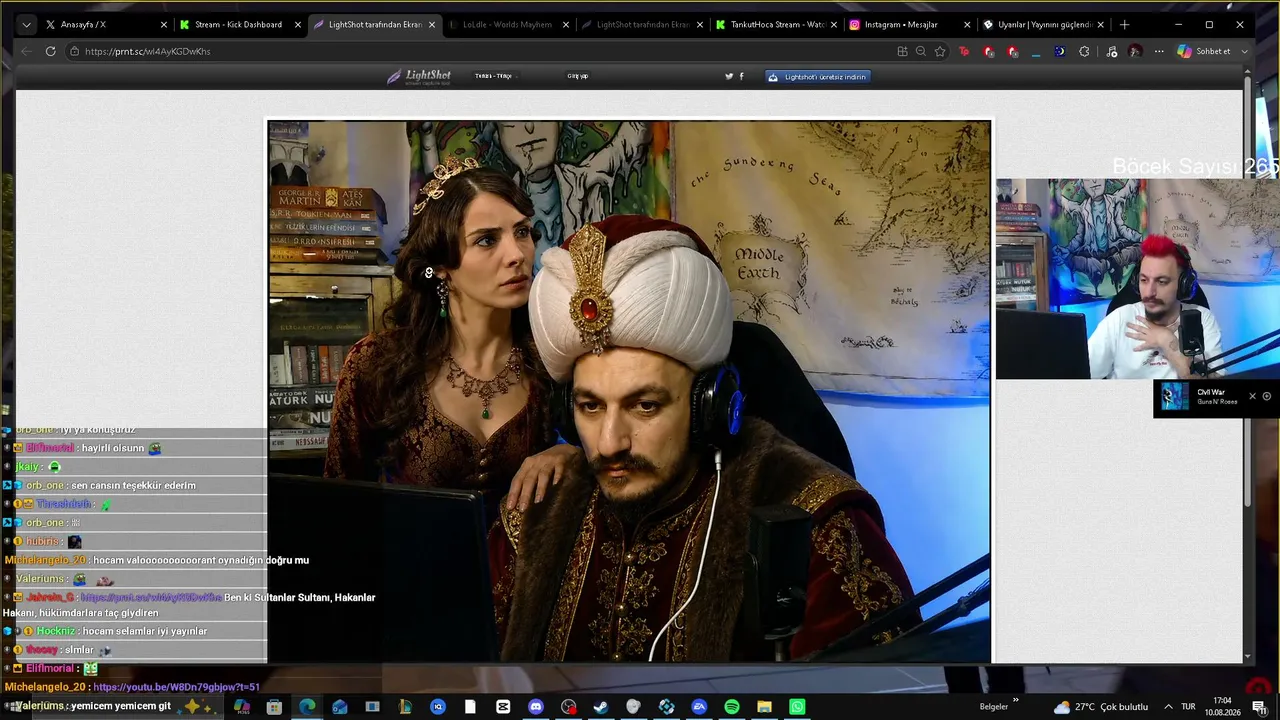Open WhatsApp from the taskbar
Image resolution: width=1280 pixels, height=720 pixels.
pos(797,707)
